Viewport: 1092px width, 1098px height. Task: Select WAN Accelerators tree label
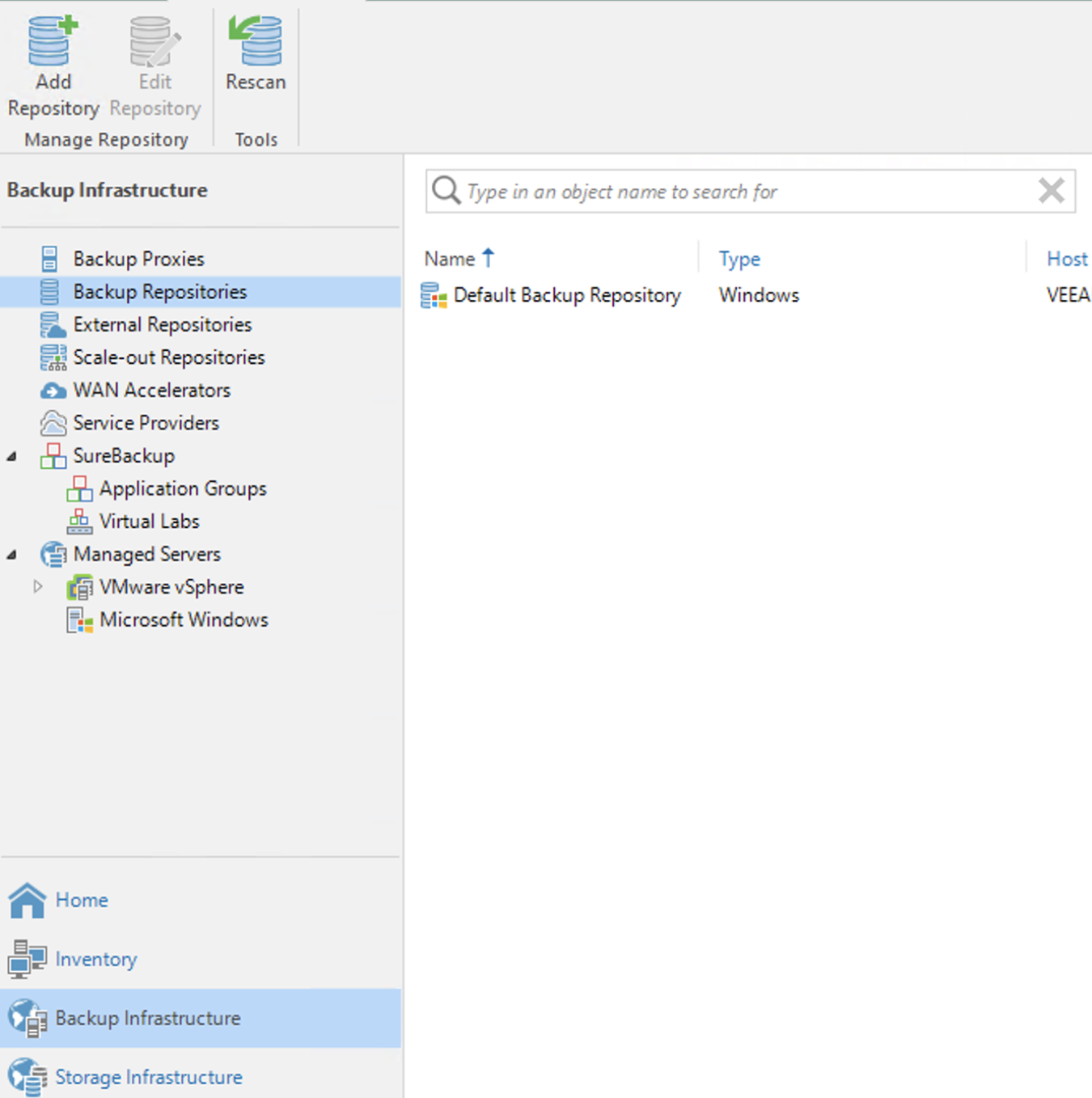(x=152, y=390)
